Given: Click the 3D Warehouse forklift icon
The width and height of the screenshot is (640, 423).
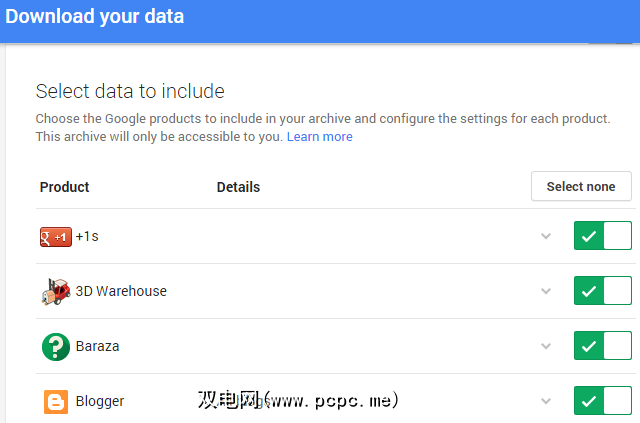Looking at the screenshot, I should (x=55, y=291).
